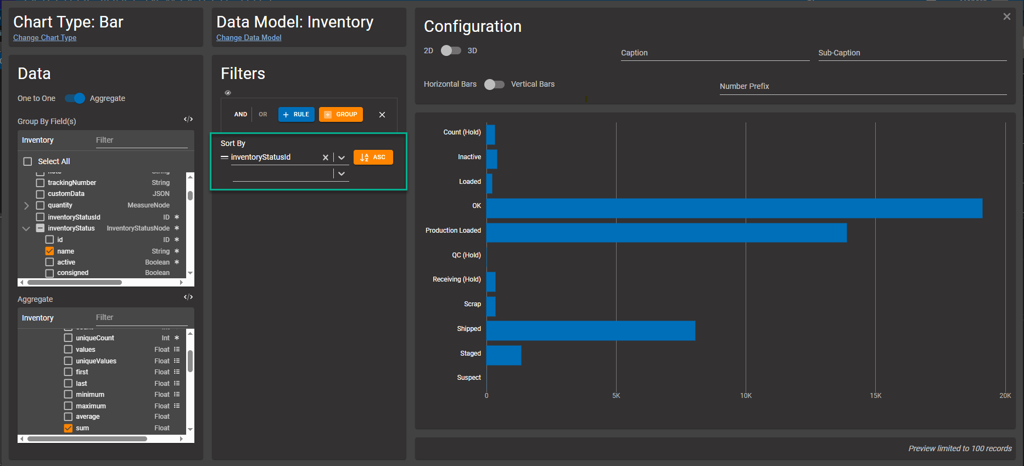
Task: Close the Configuration panel
Action: tap(1007, 17)
